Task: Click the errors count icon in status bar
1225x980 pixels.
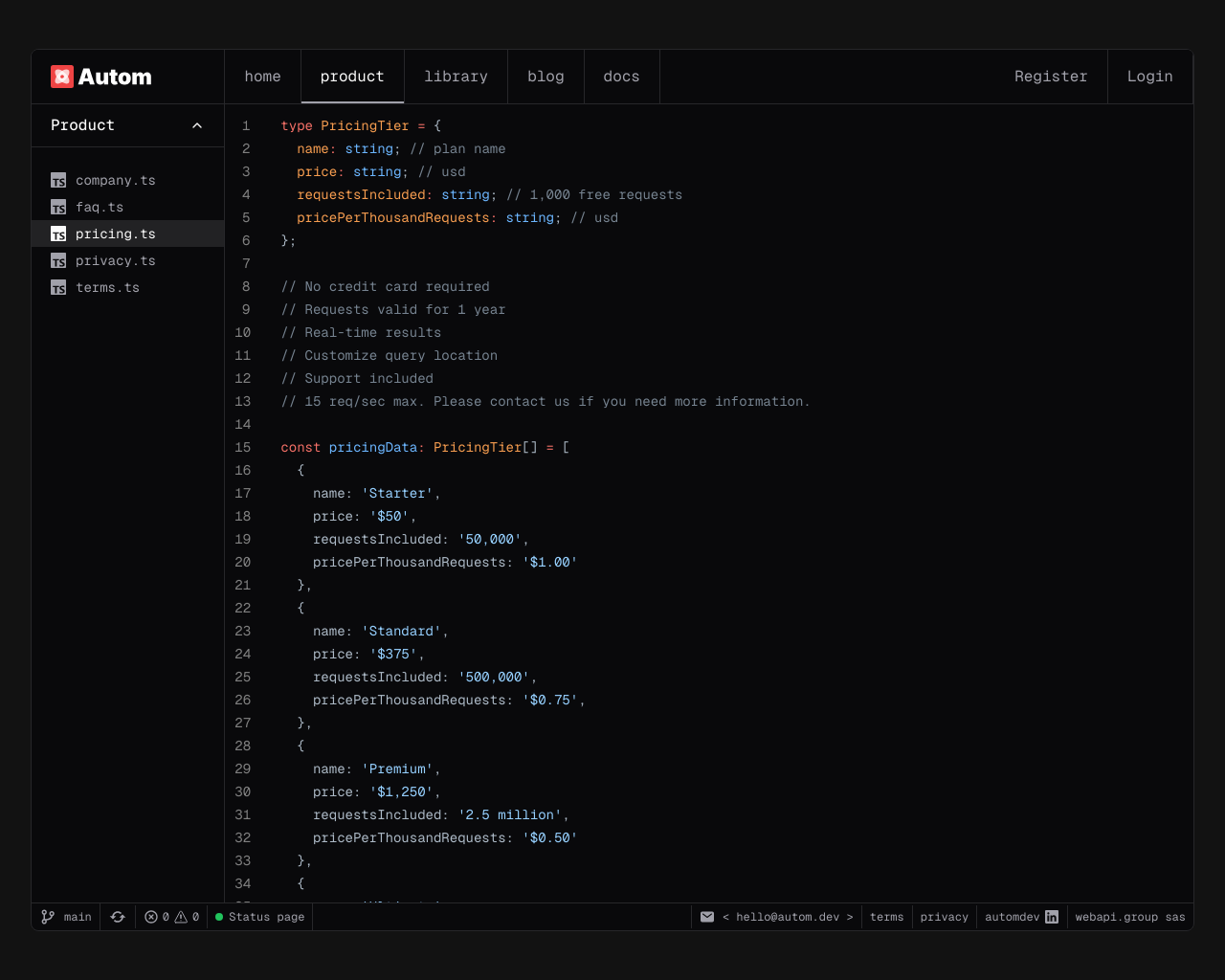Action: point(151,917)
